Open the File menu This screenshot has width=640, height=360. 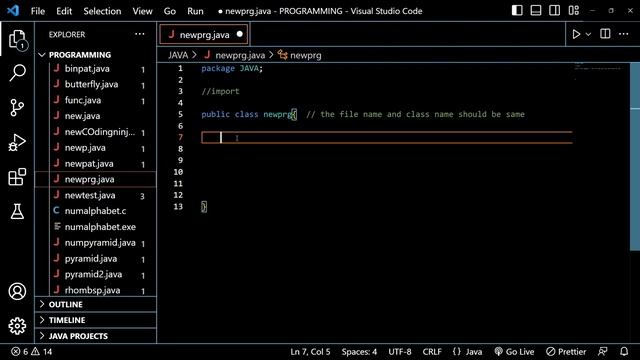click(38, 11)
